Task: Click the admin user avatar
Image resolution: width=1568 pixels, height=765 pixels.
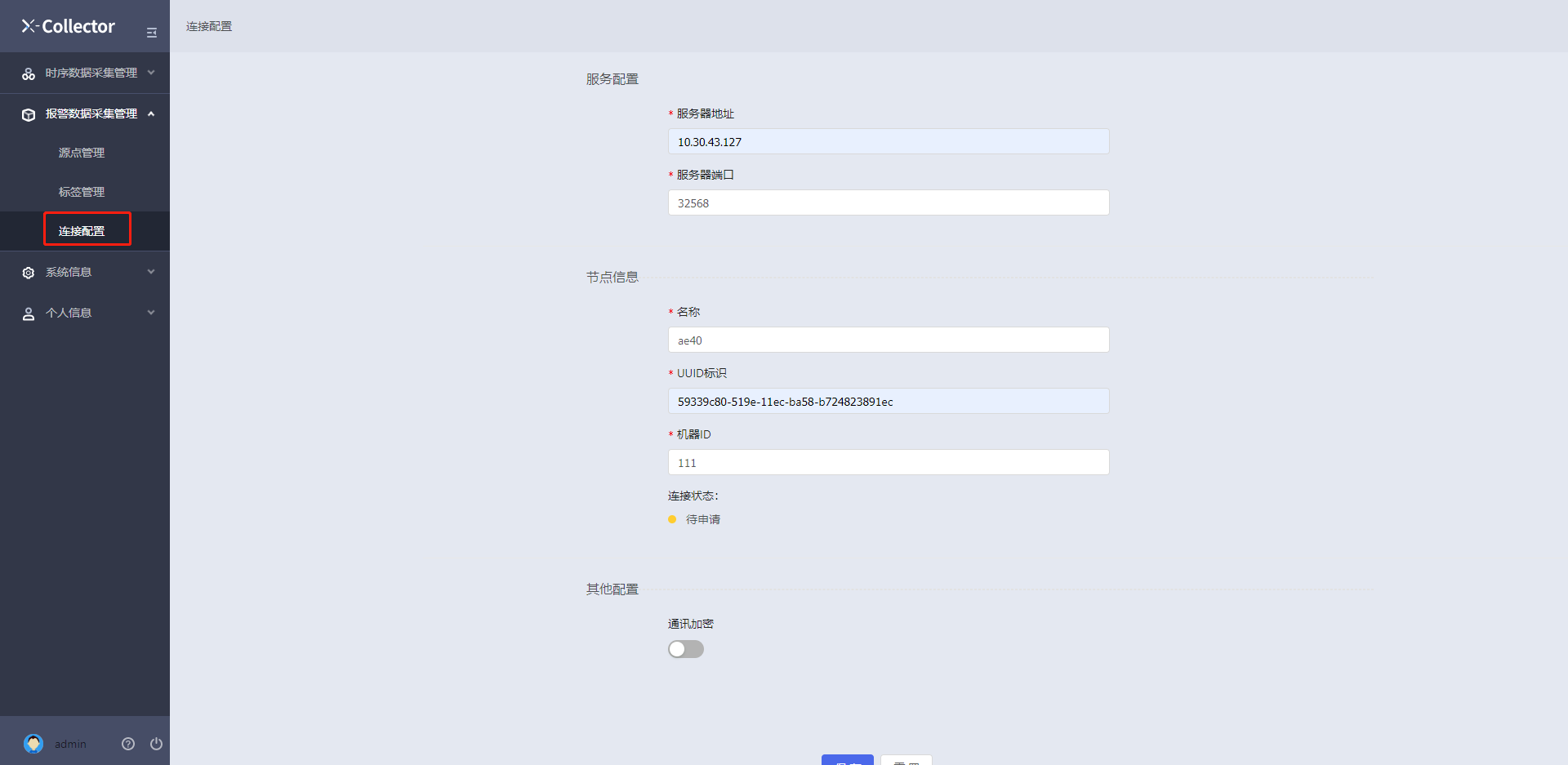Action: [x=33, y=744]
